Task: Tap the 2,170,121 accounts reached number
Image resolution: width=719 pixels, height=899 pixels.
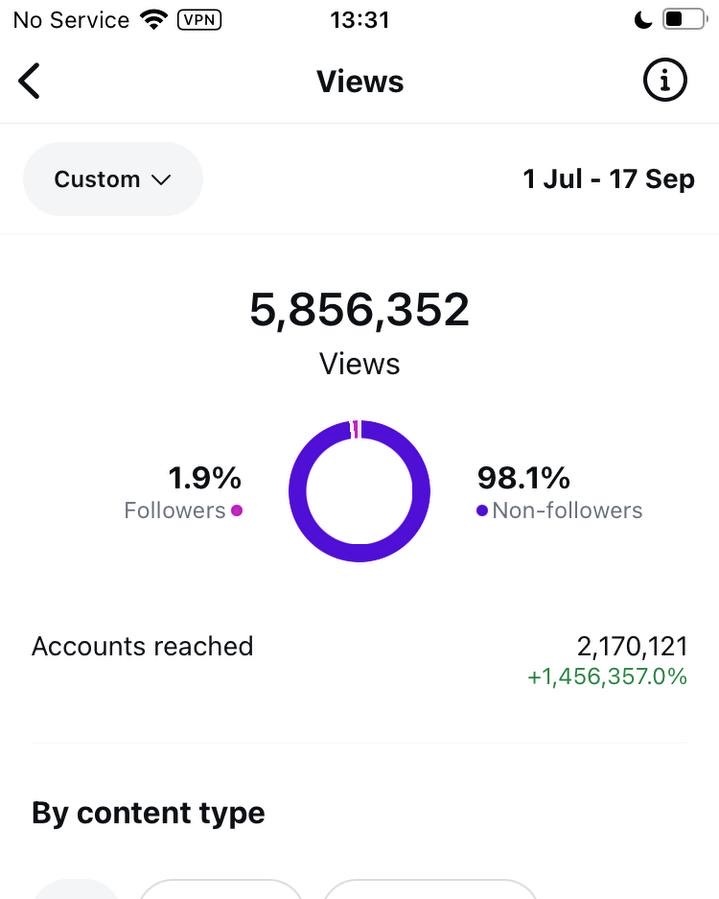Action: click(x=632, y=646)
